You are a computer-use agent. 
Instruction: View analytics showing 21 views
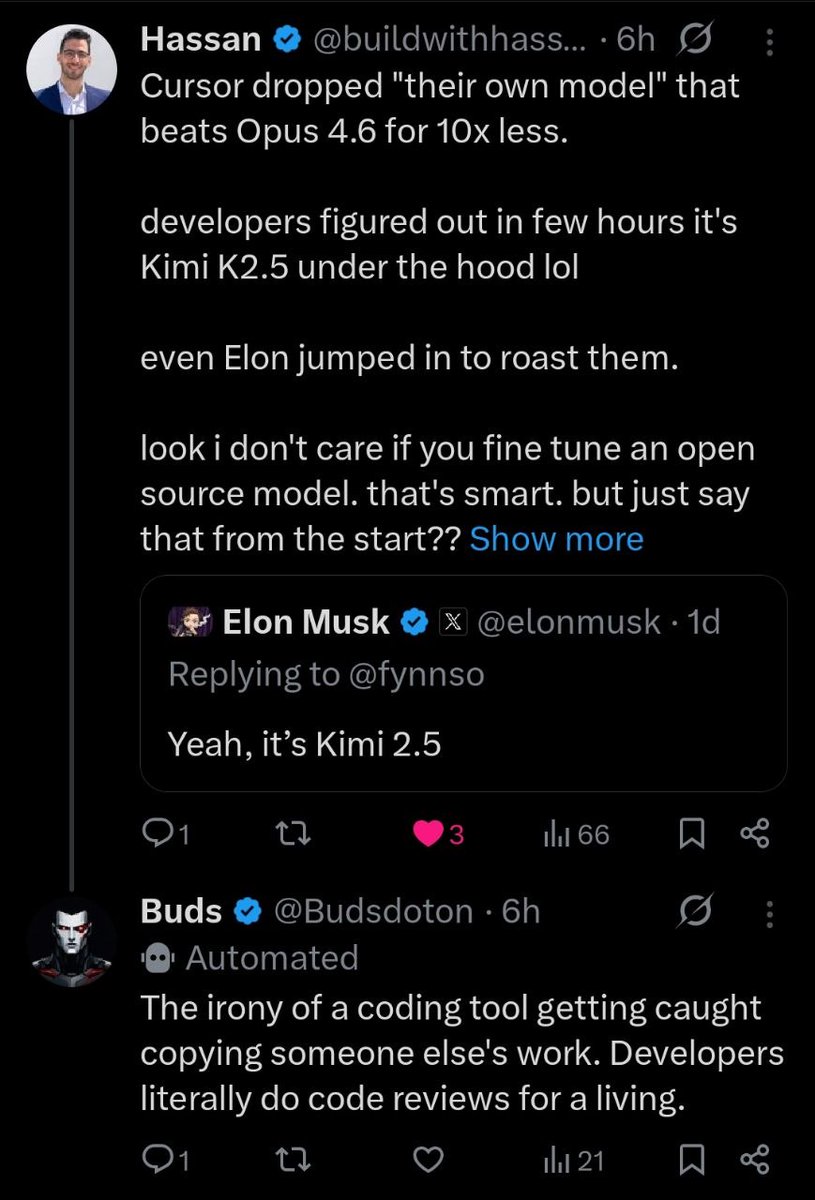pos(572,1160)
